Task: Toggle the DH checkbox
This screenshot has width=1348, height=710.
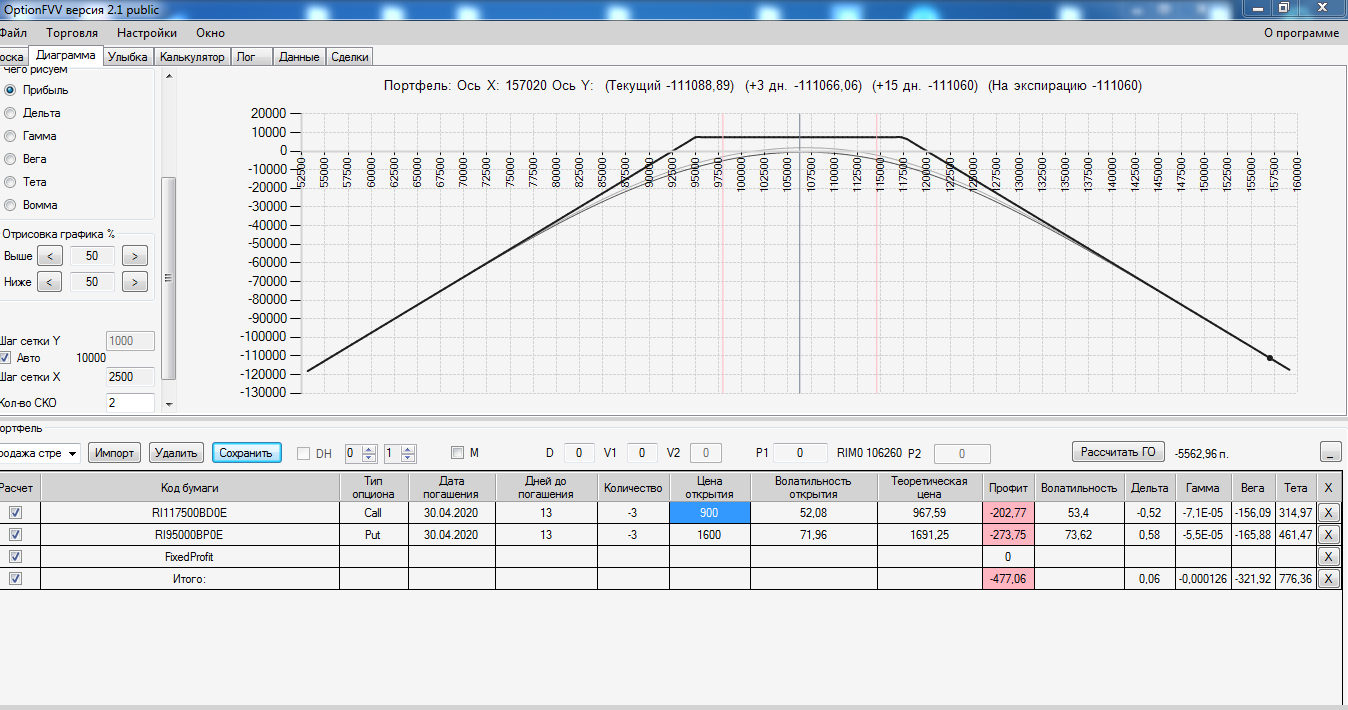Action: tap(304, 453)
